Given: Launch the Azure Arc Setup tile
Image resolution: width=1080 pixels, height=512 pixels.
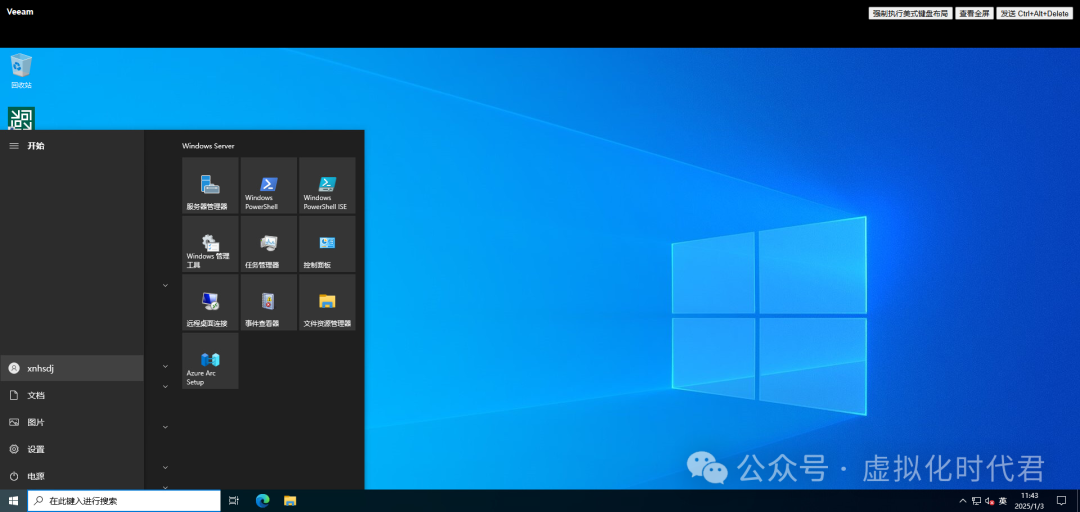Looking at the screenshot, I should (210, 361).
